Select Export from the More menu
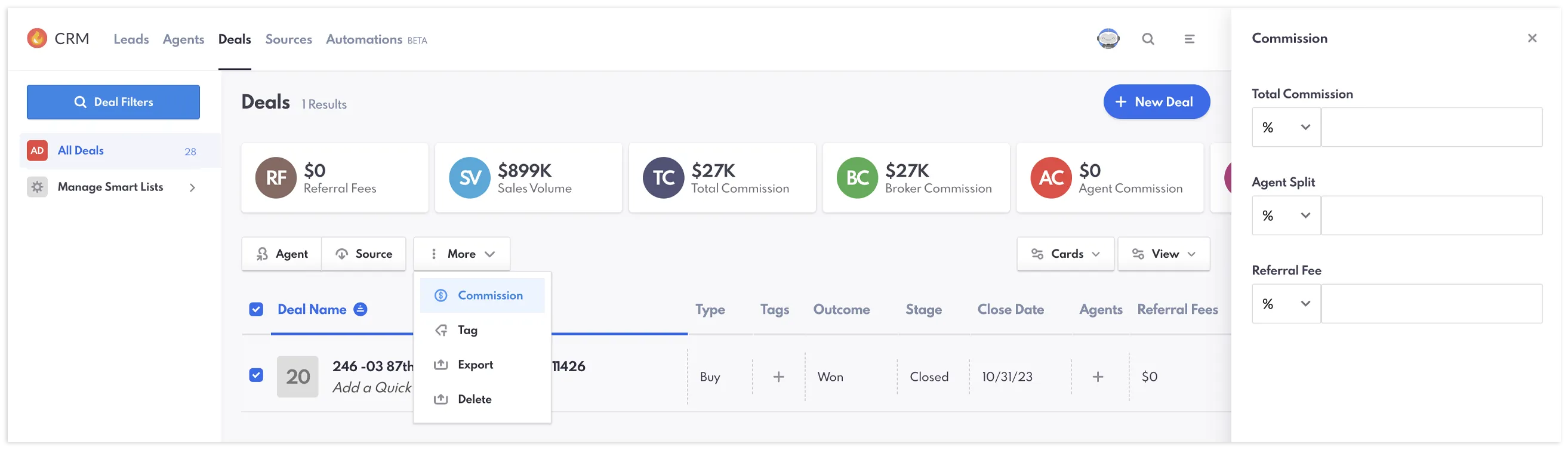 click(475, 365)
